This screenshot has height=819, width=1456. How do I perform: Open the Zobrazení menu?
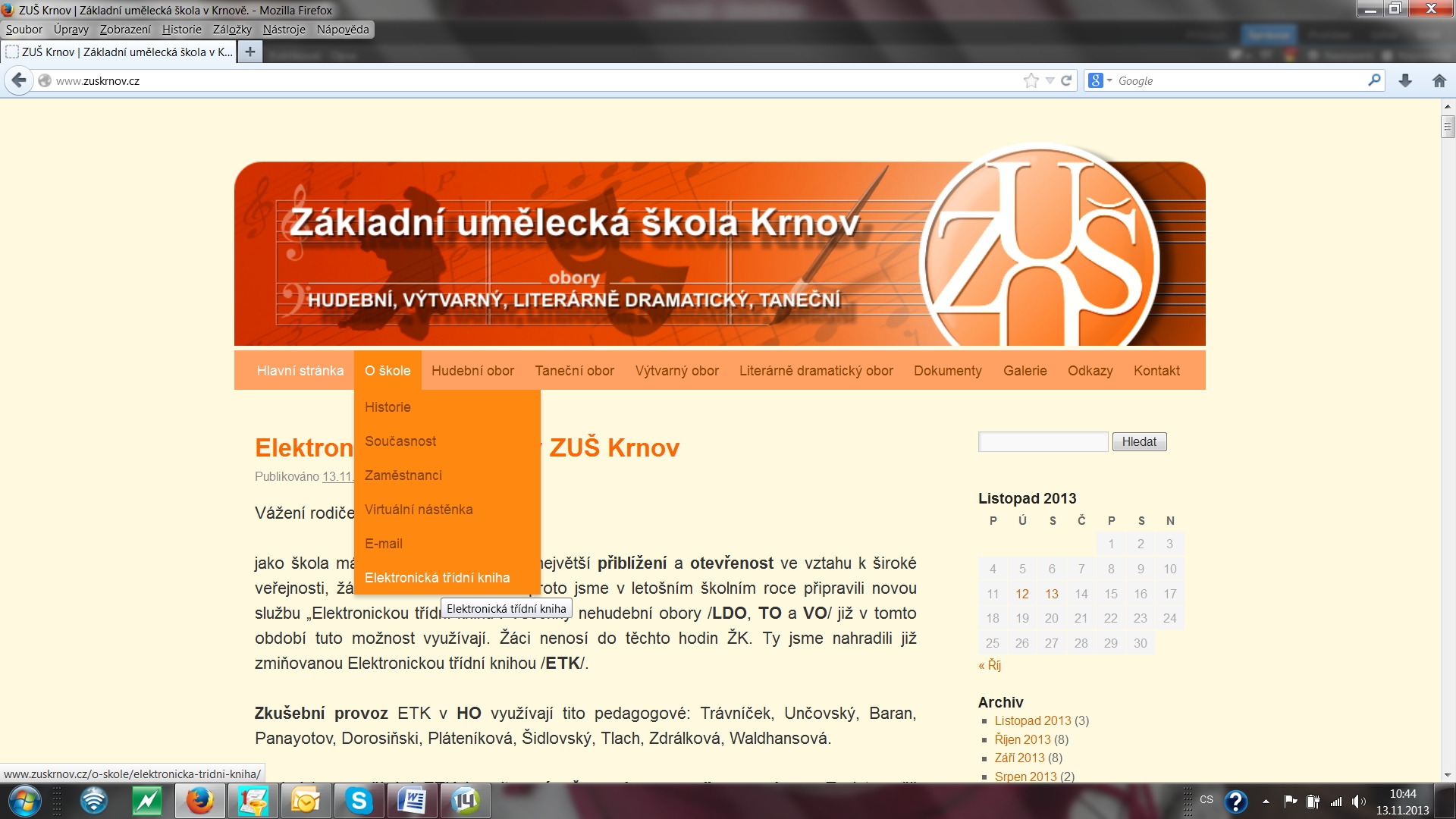coord(125,30)
